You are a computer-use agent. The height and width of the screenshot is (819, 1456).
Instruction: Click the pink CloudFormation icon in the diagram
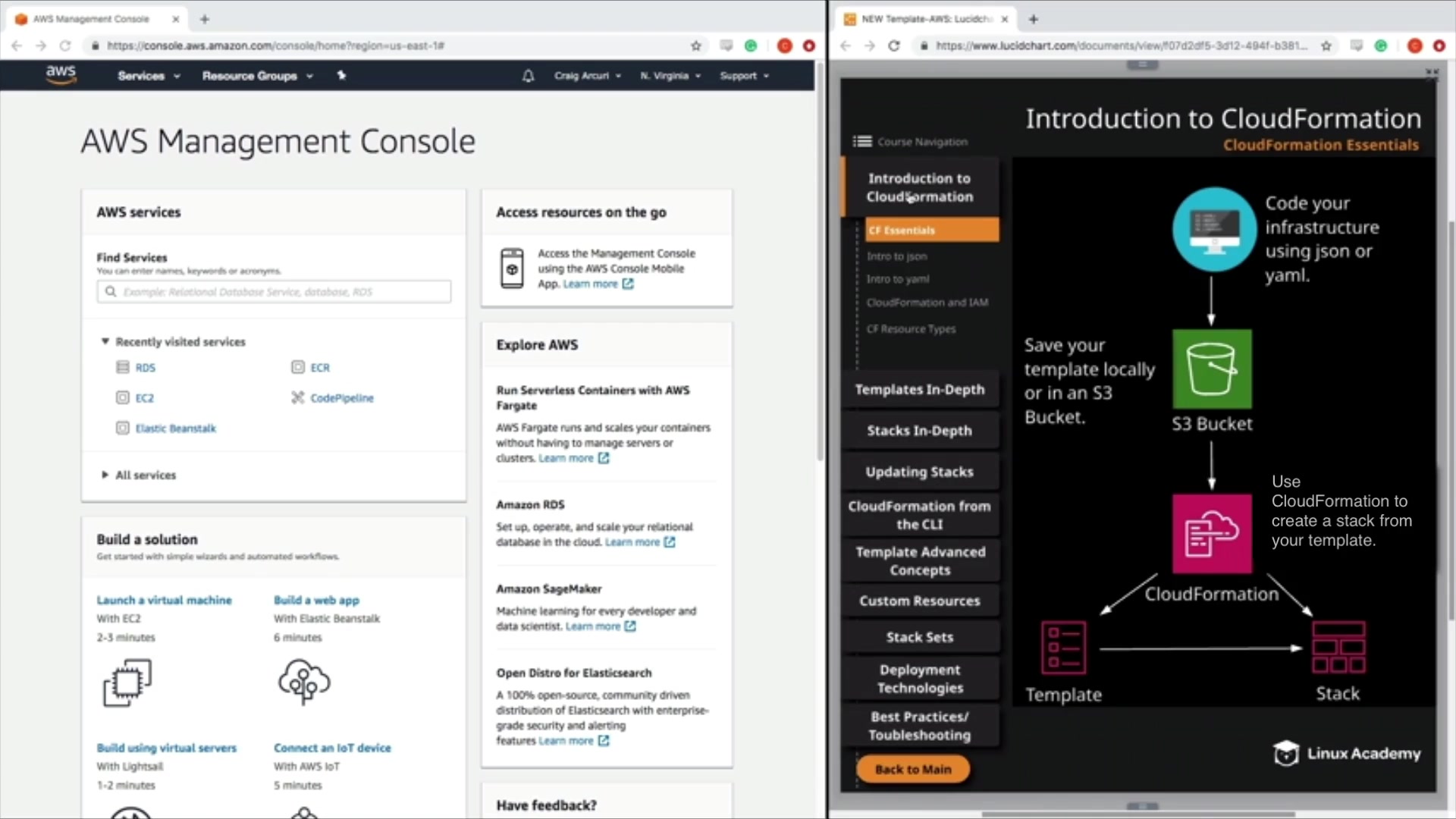point(1211,533)
